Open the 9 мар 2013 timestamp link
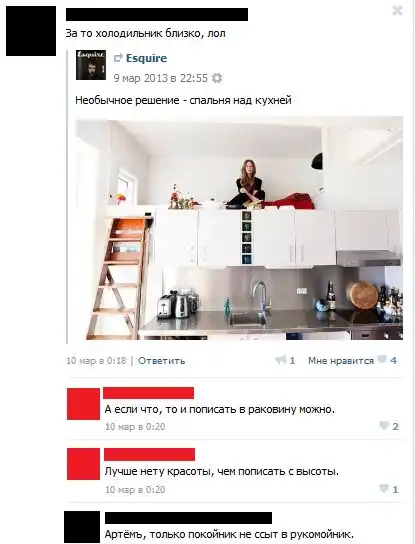 click(x=161, y=78)
